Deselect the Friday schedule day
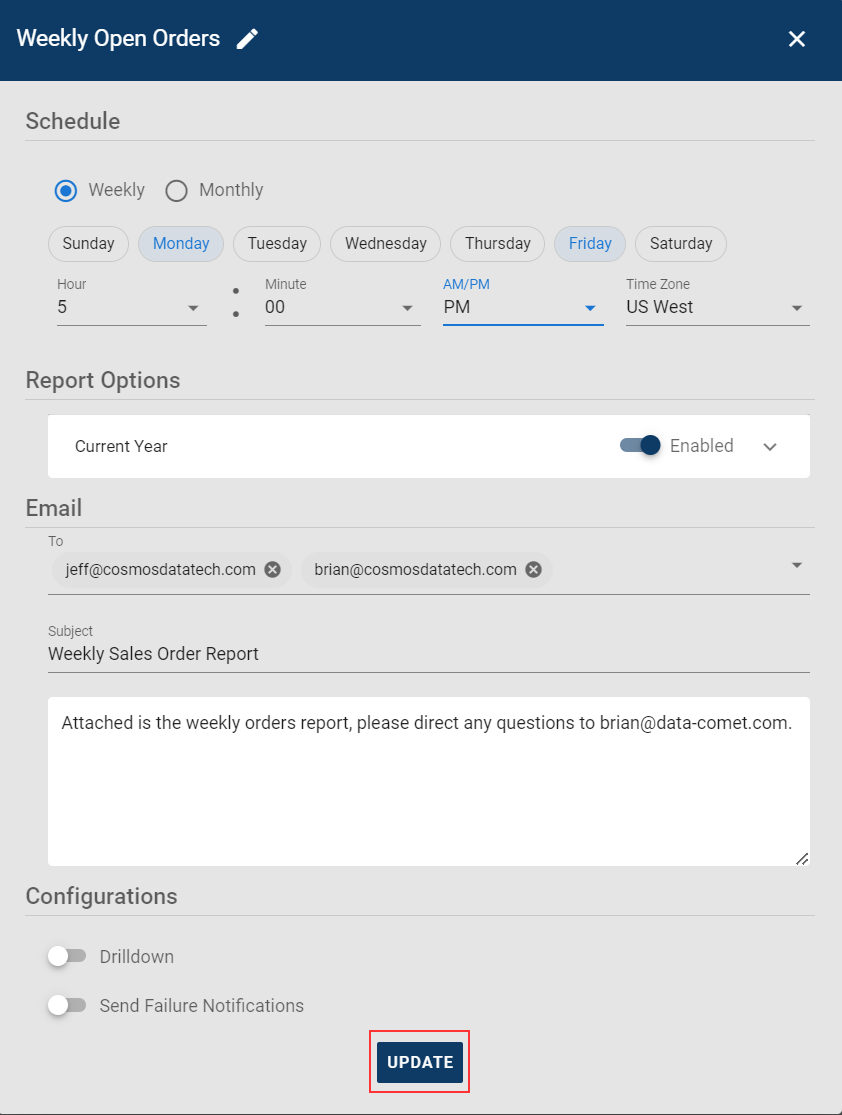This screenshot has width=842, height=1115. pyautogui.click(x=589, y=244)
